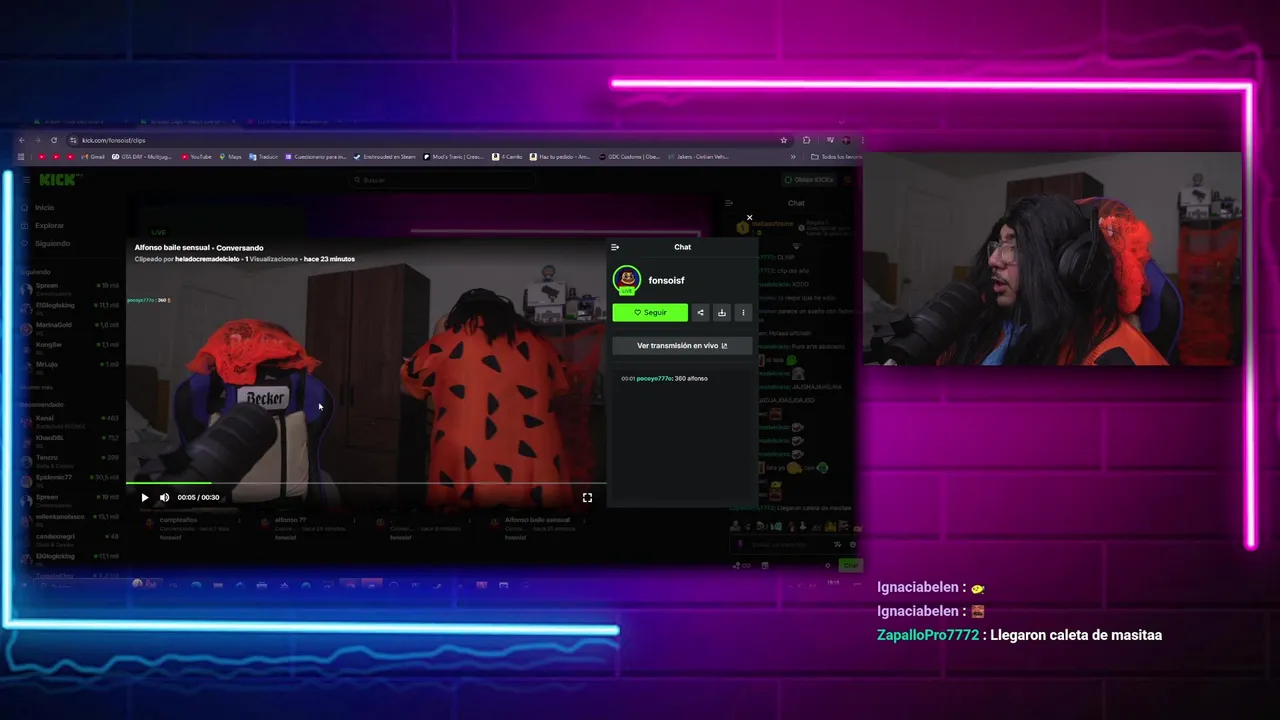
Task: Open the fonsoisf channel name link
Action: click(x=666, y=280)
